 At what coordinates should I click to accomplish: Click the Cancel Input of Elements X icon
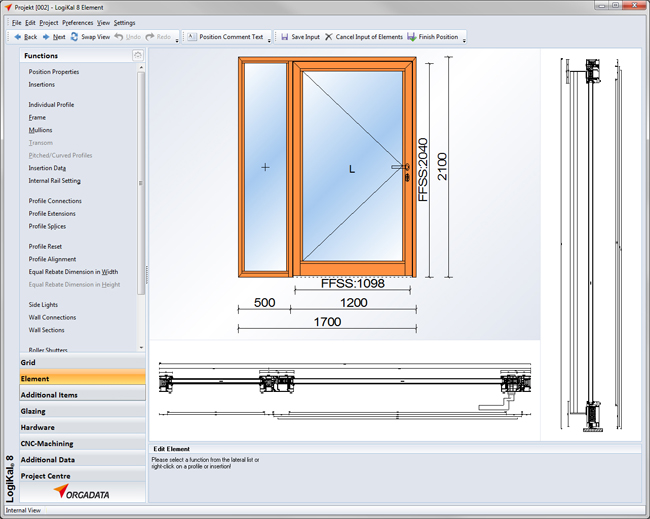pos(328,37)
